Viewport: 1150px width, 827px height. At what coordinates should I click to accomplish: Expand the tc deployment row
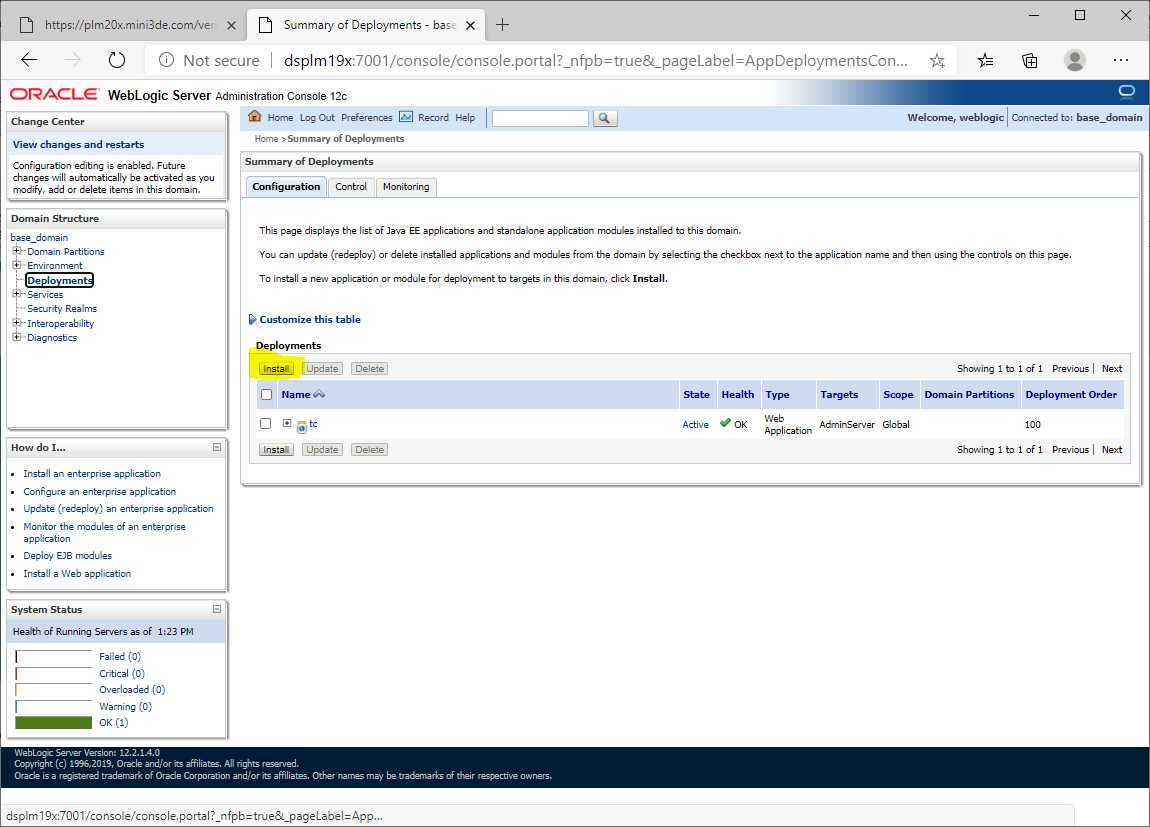(287, 424)
